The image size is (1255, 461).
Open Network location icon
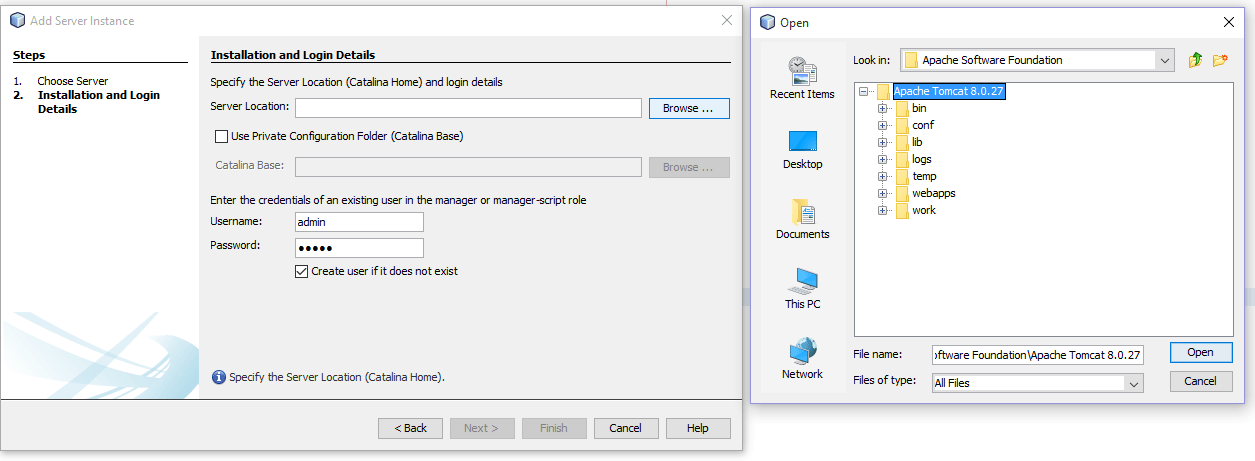(802, 351)
